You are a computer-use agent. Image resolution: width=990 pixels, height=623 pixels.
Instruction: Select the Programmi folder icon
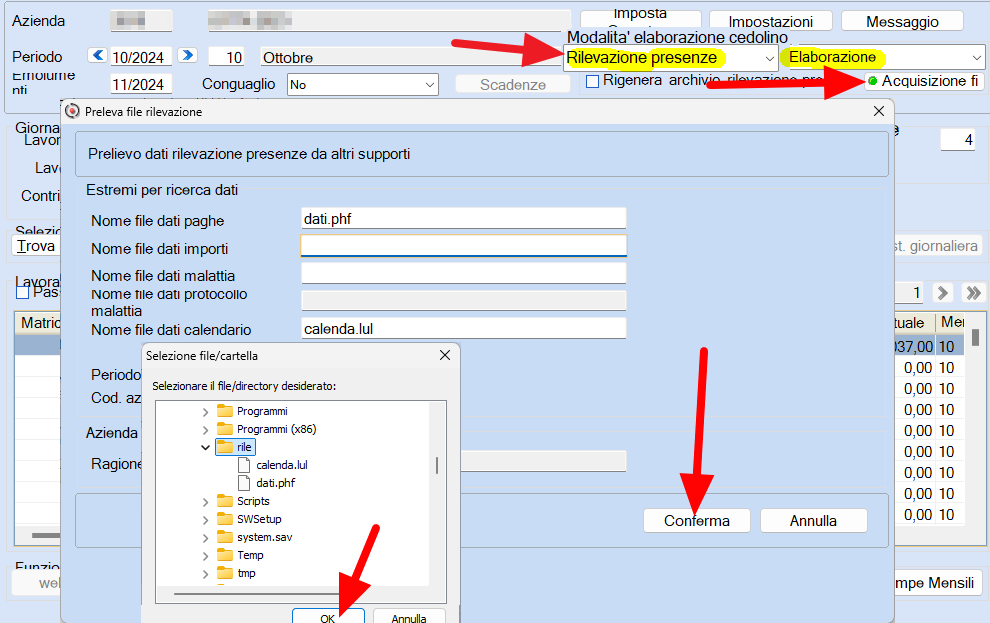[x=225, y=411]
